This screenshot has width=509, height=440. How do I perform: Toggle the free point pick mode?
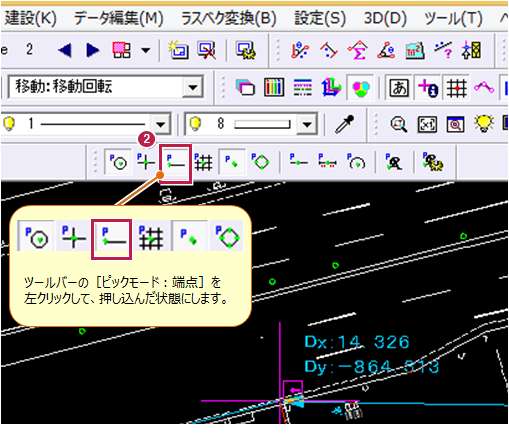coord(232,162)
